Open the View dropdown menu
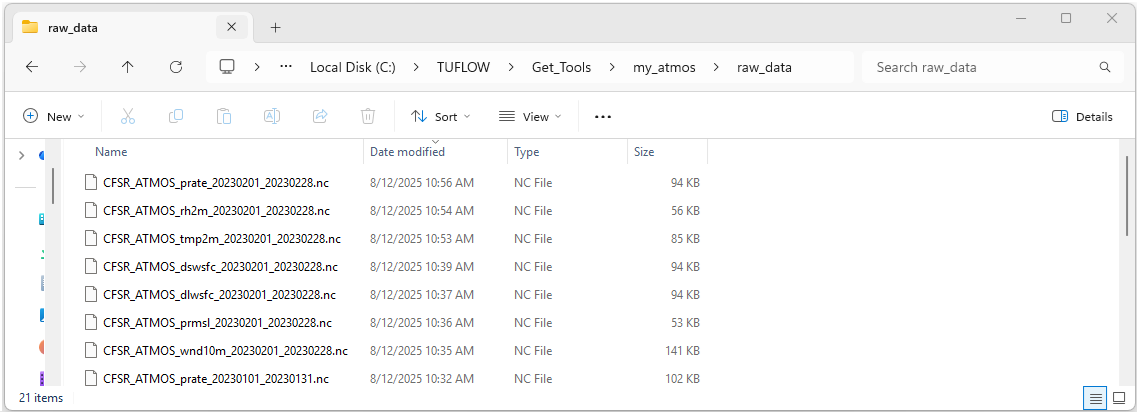Viewport: 1138px width, 412px height. [x=530, y=116]
